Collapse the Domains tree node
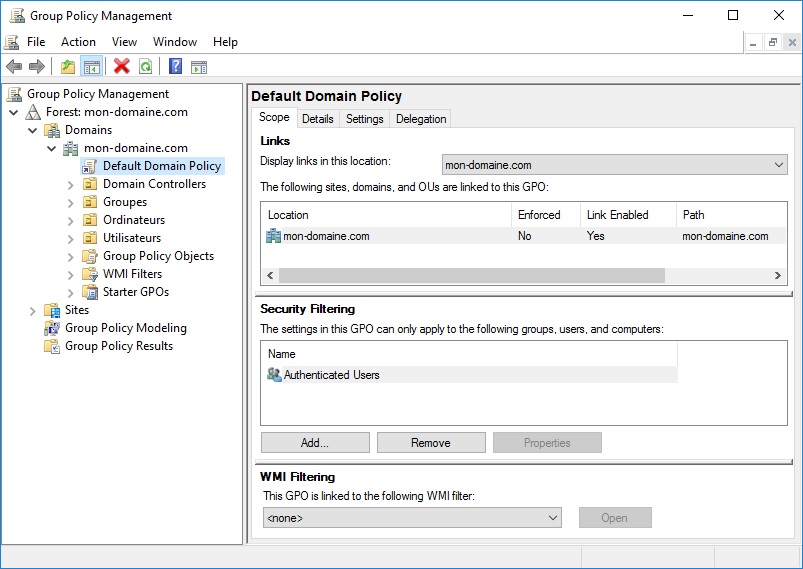The image size is (803, 569). click(33, 130)
